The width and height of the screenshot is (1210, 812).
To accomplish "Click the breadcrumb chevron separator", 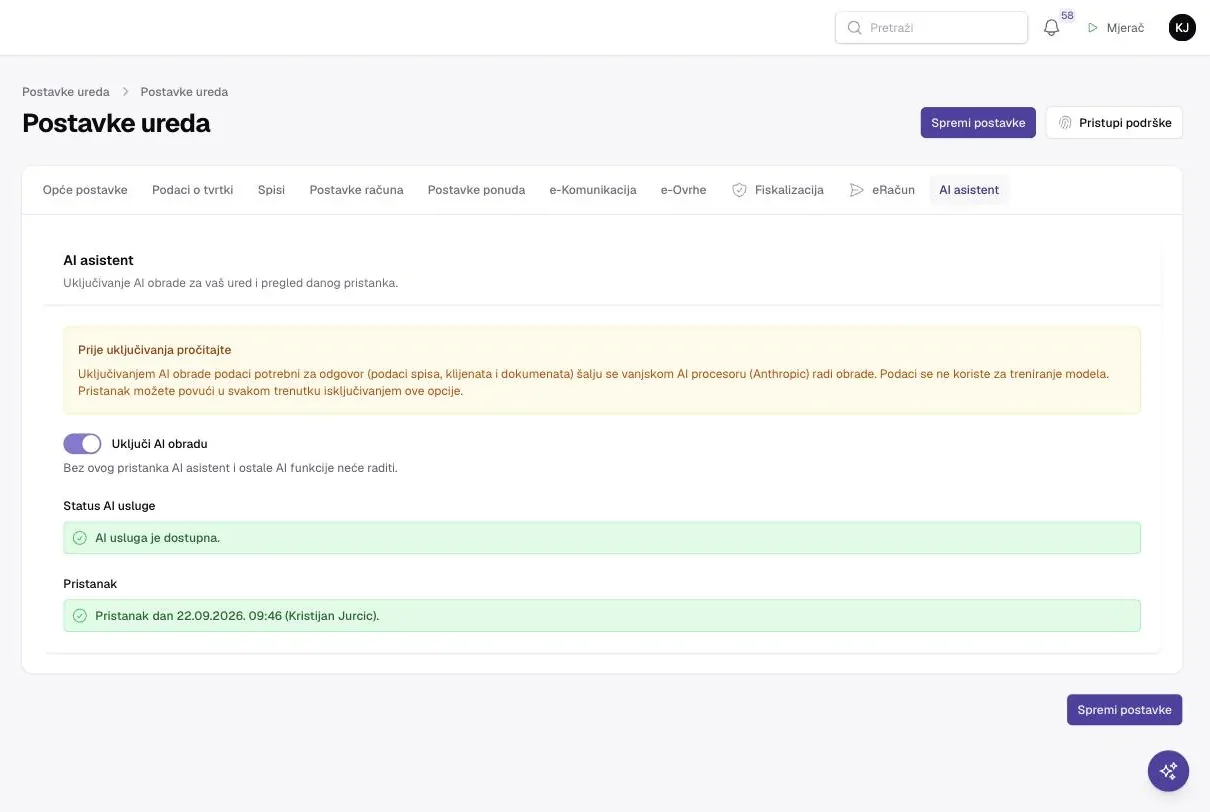I will coord(125,92).
